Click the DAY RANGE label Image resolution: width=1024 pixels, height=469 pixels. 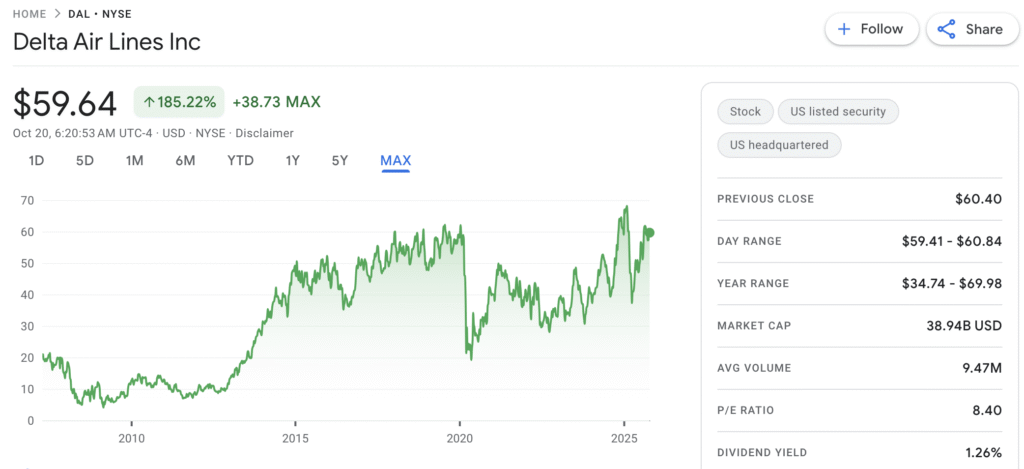click(749, 241)
